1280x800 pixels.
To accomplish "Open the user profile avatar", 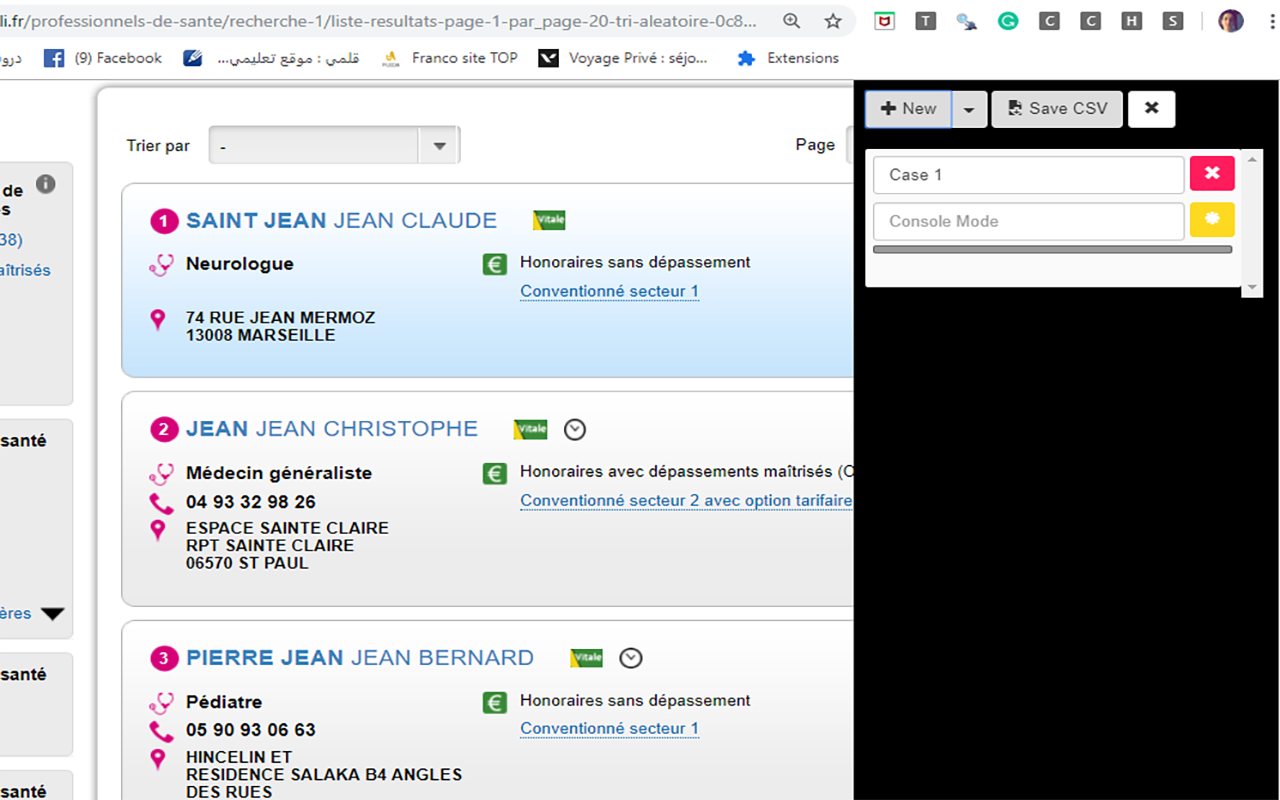I will coord(1231,21).
